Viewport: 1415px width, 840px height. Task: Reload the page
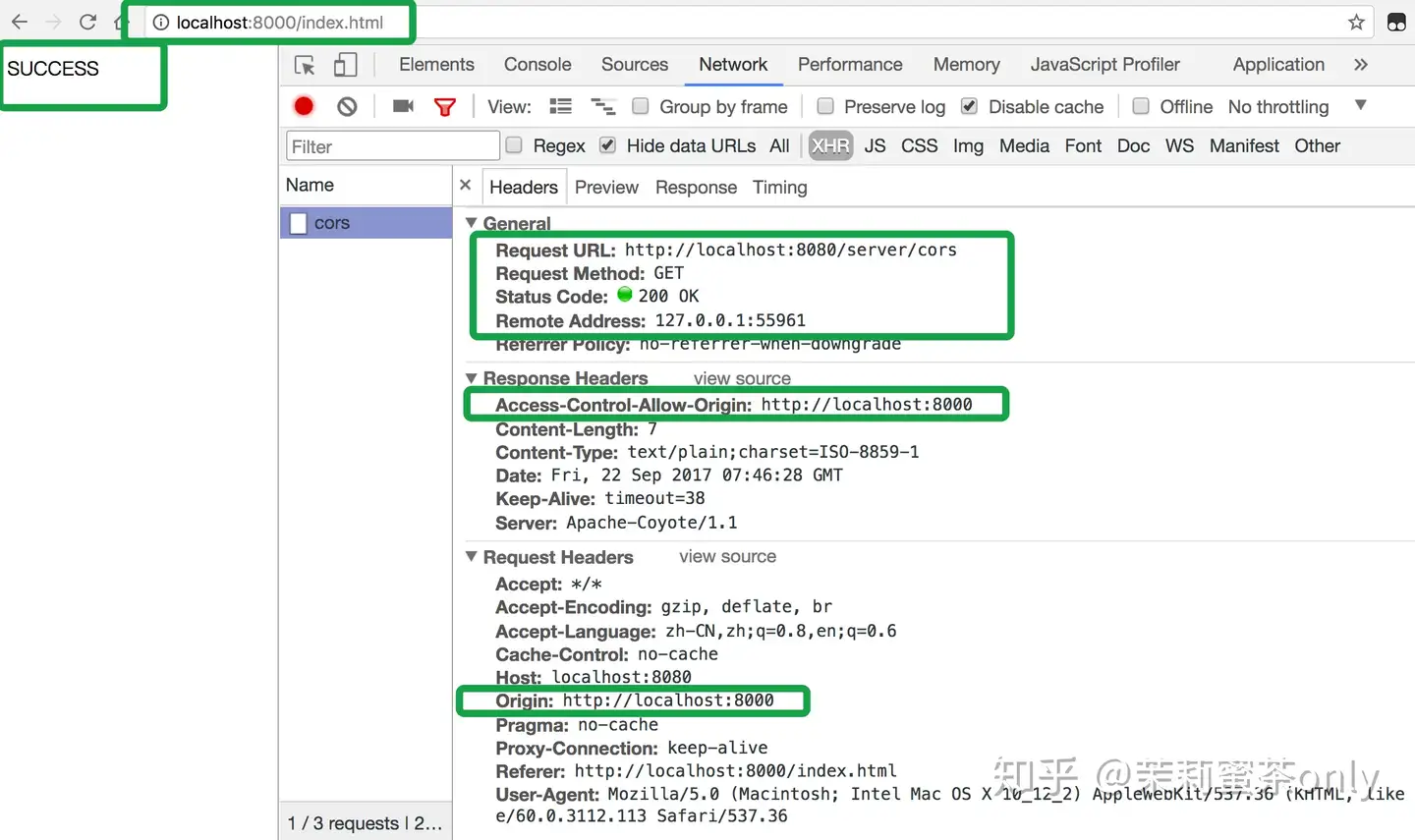[x=87, y=22]
